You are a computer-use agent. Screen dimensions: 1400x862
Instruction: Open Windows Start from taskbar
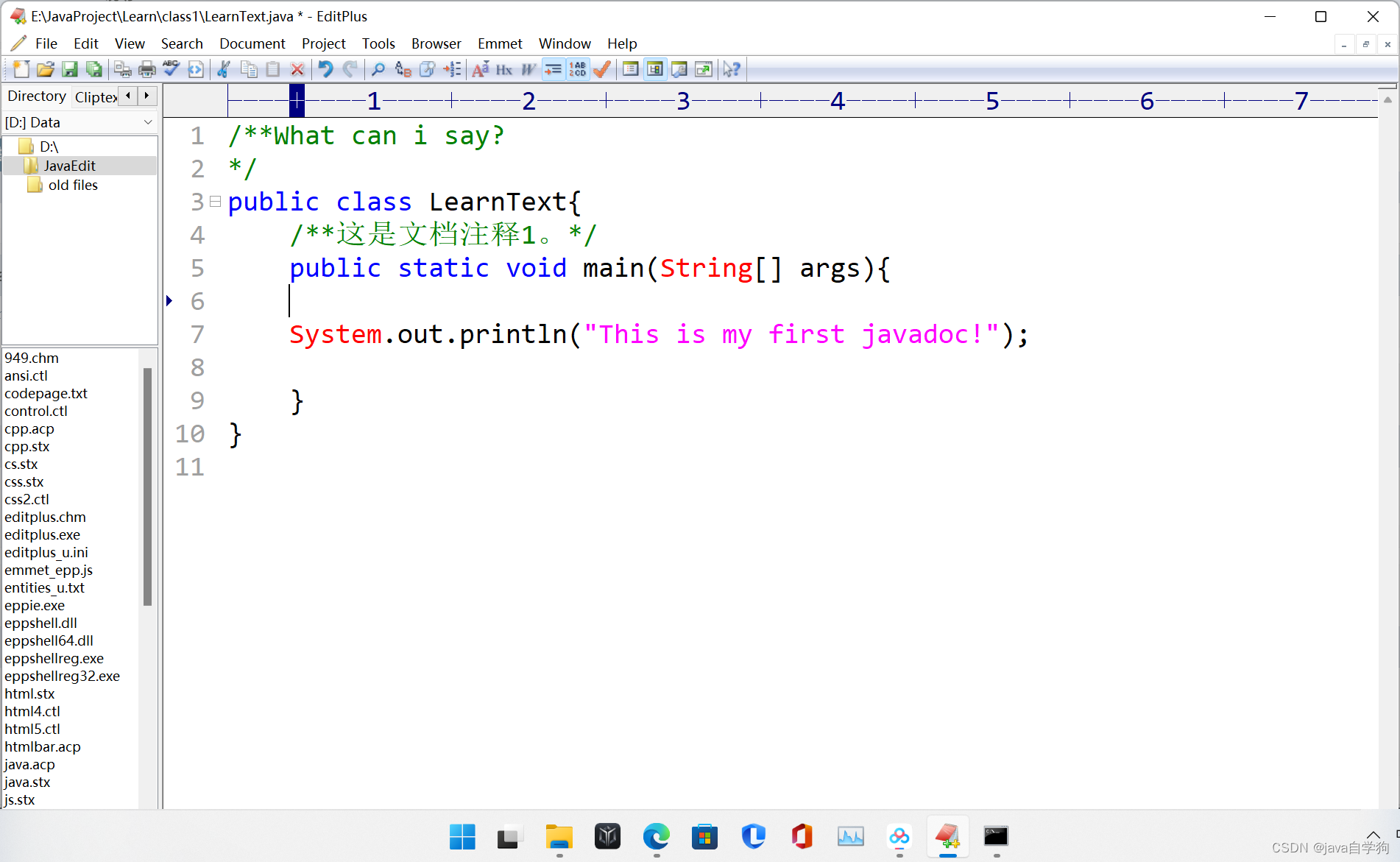tap(462, 836)
